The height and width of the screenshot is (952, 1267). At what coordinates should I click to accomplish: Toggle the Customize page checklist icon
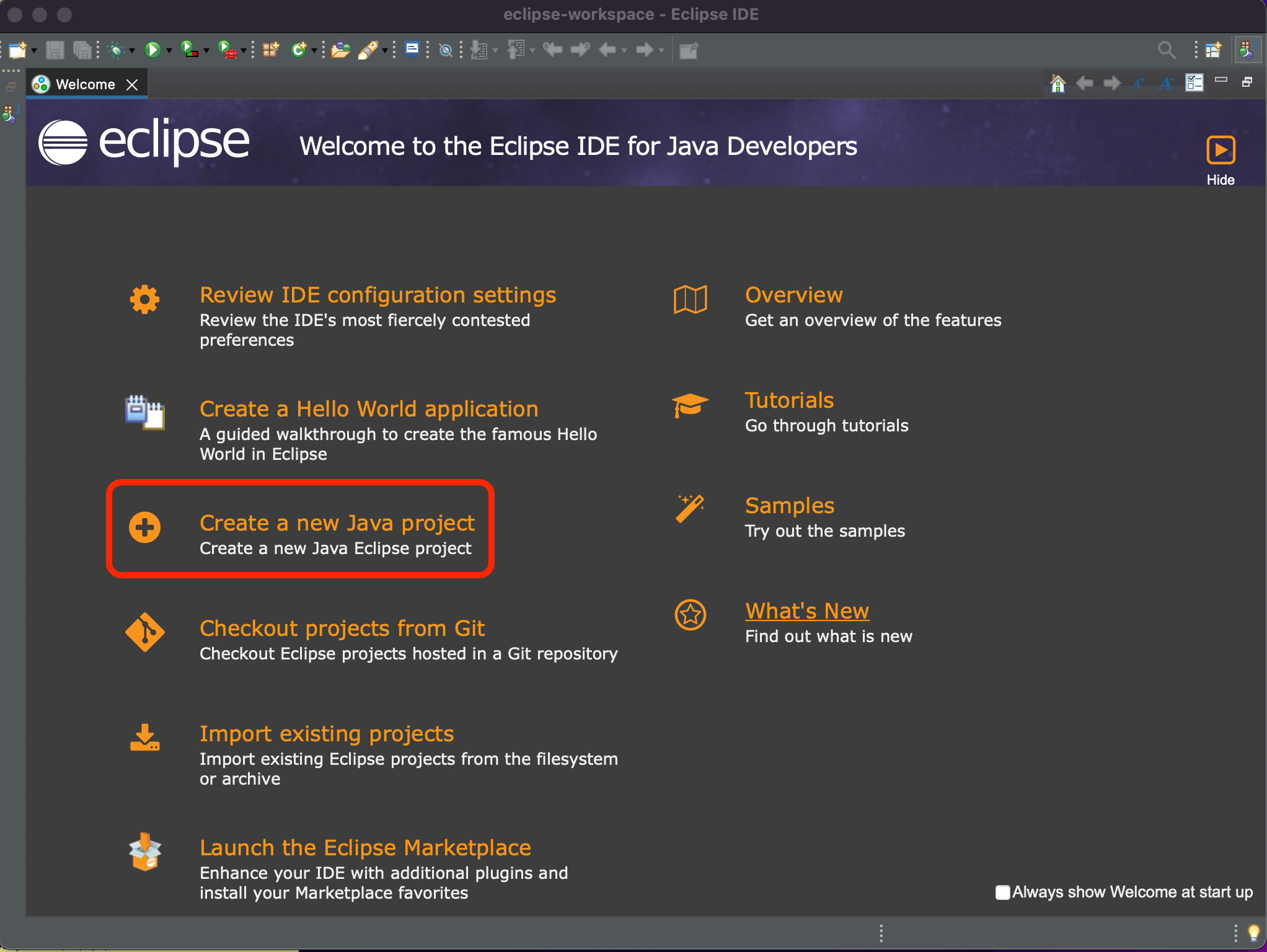(x=1194, y=83)
